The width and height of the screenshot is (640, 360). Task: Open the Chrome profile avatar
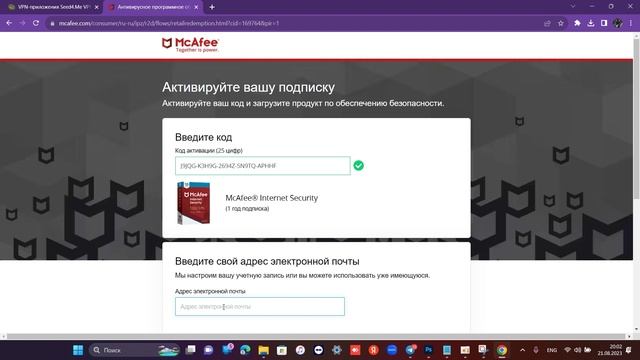pos(618,23)
